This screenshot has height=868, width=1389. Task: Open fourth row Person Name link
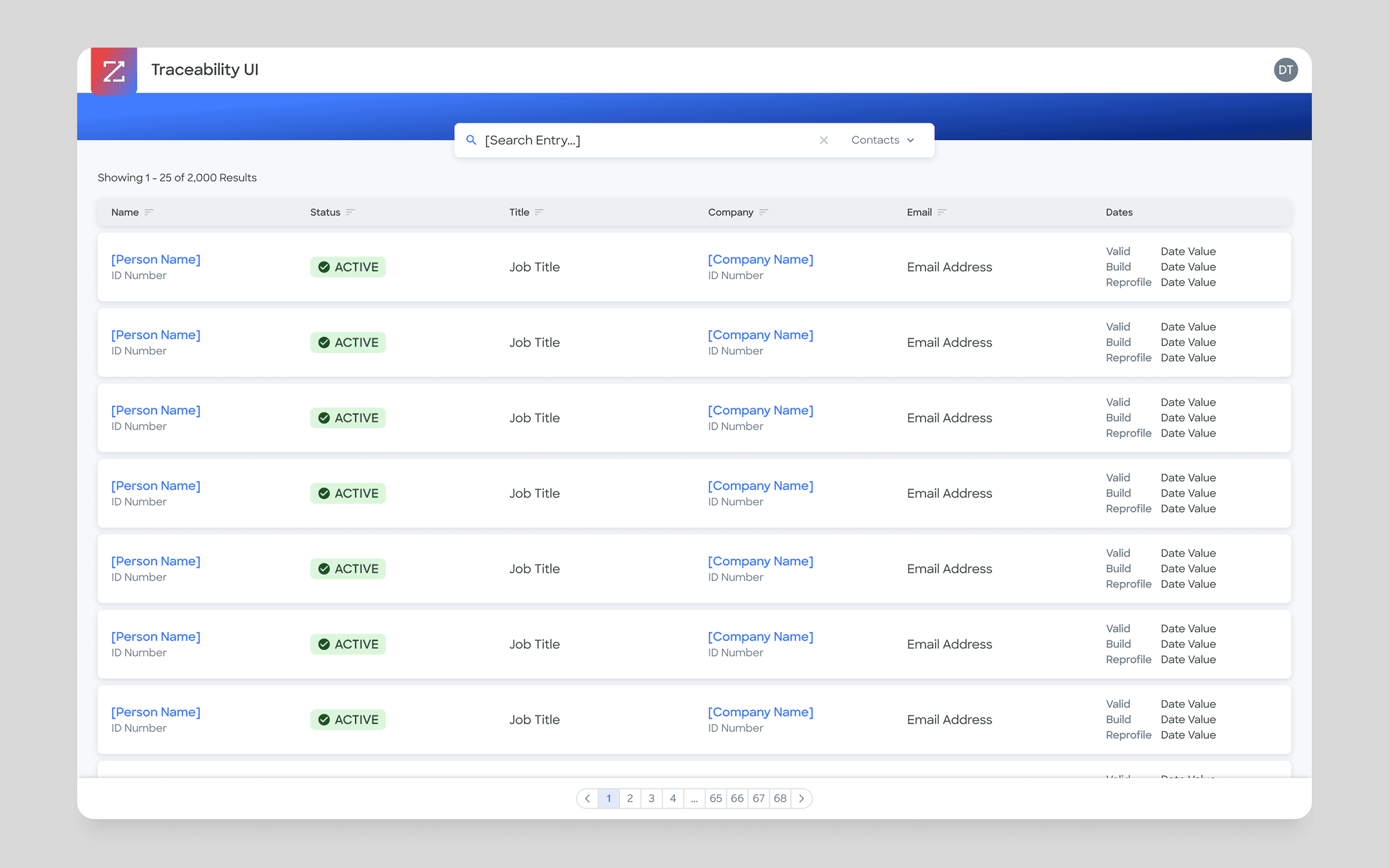pyautogui.click(x=156, y=485)
